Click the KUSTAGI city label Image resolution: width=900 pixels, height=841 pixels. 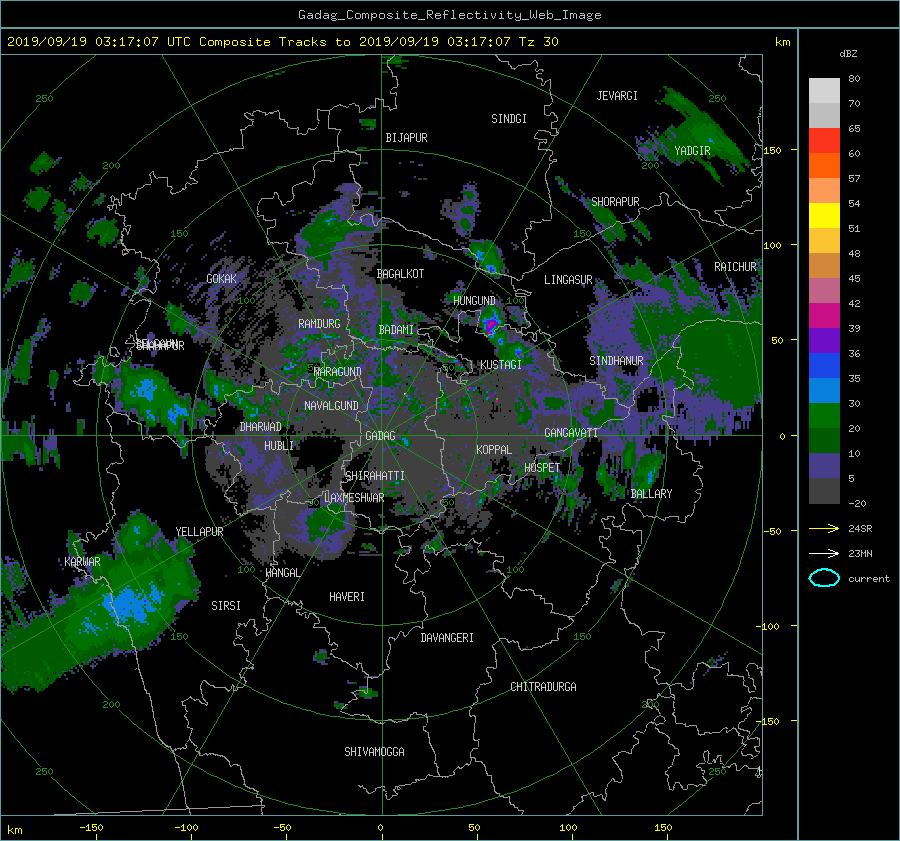point(501,365)
